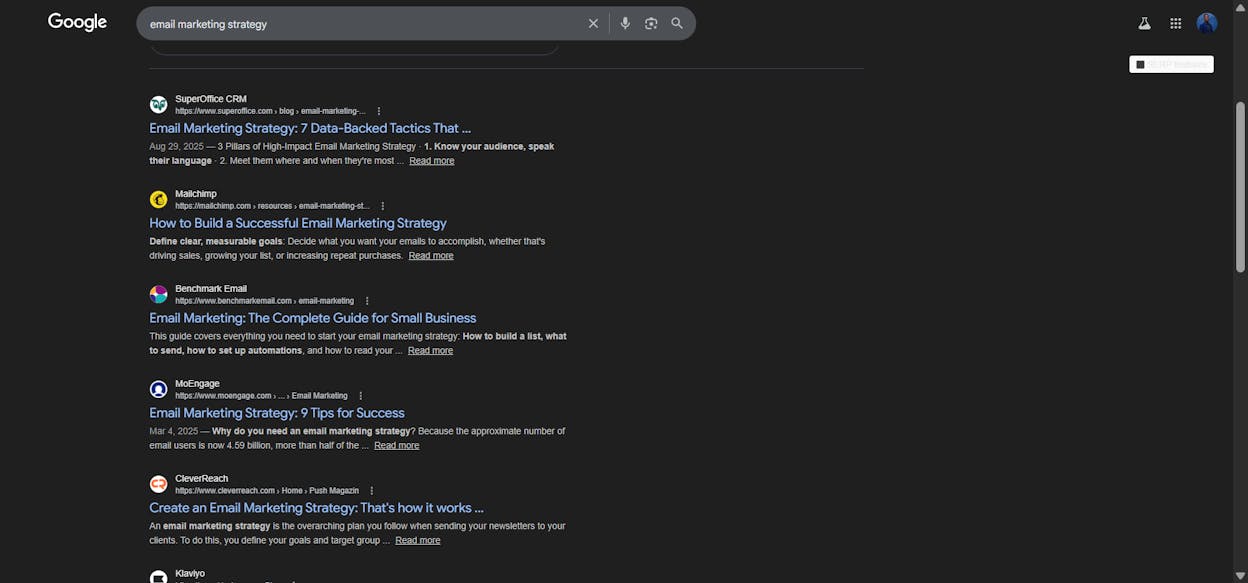
Task: Click Read more under Mailchimp snippet
Action: pos(431,256)
